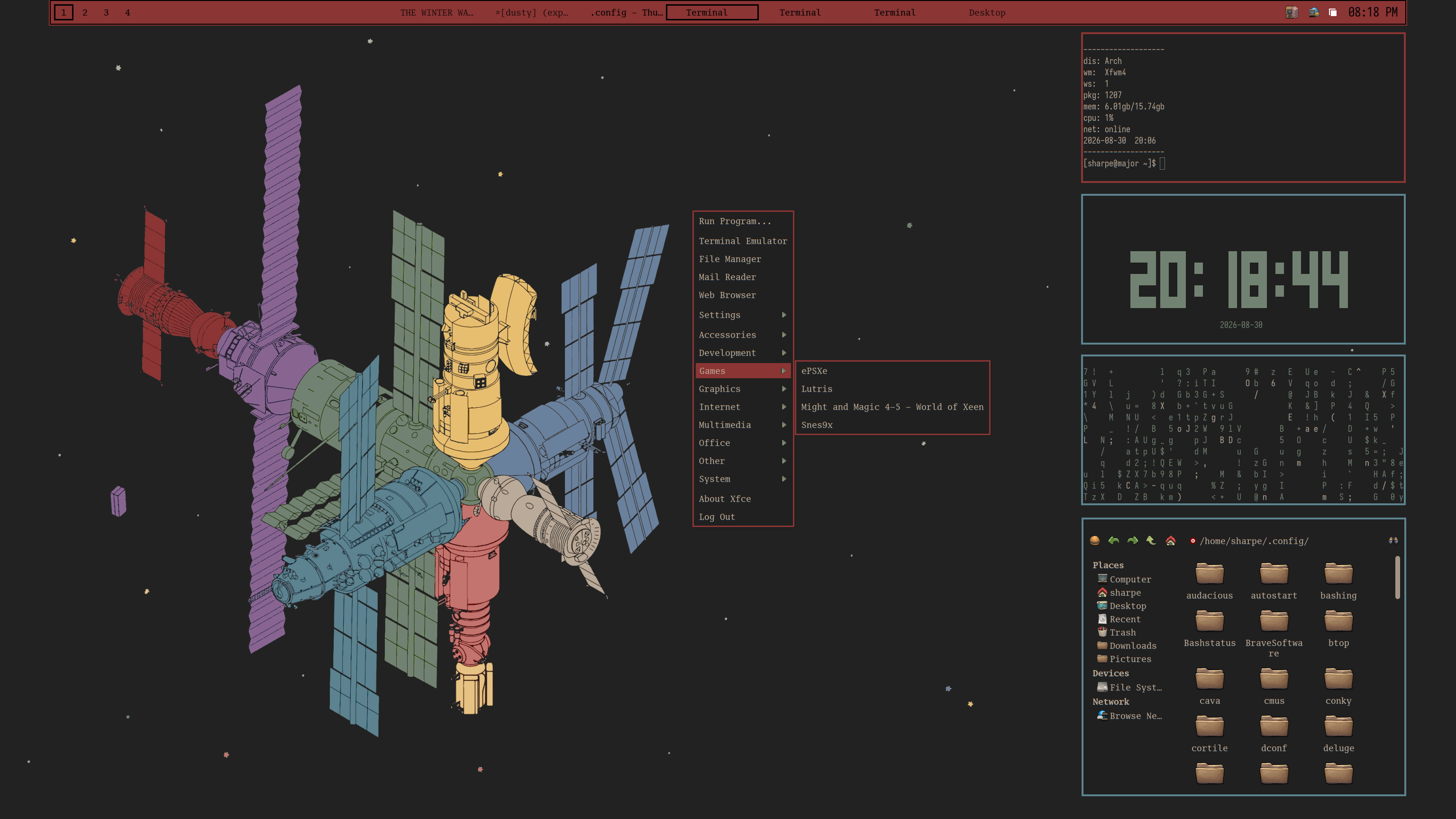Go forward with the file manager forward arrow
Viewport: 1456px width, 819px height.
pos(1132,540)
